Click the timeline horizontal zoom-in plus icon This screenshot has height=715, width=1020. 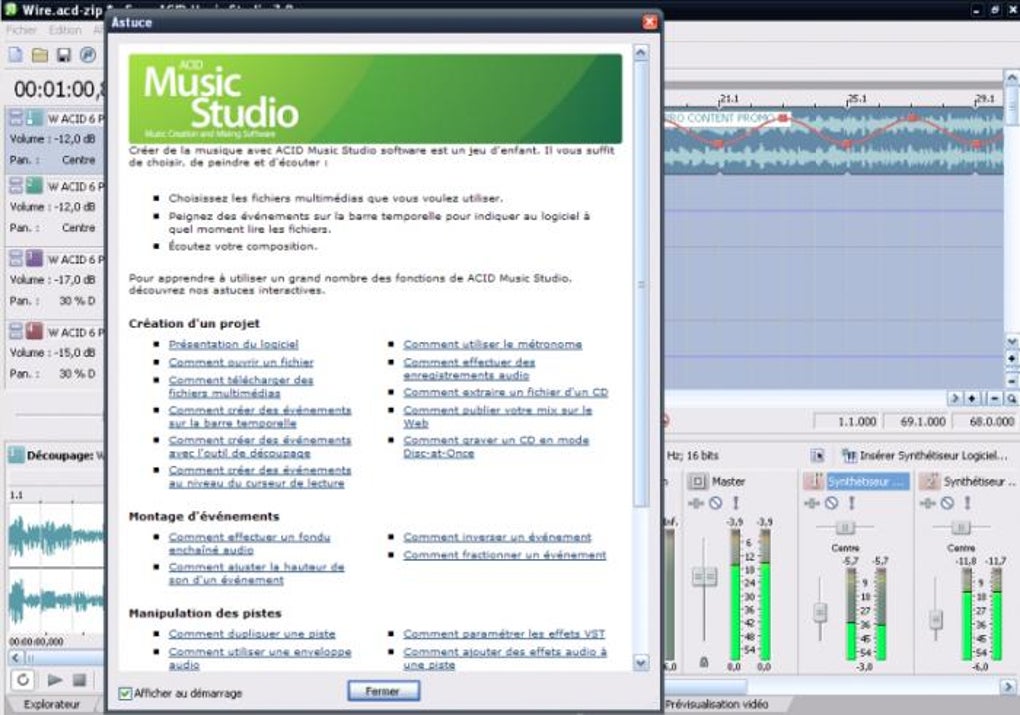[972, 399]
